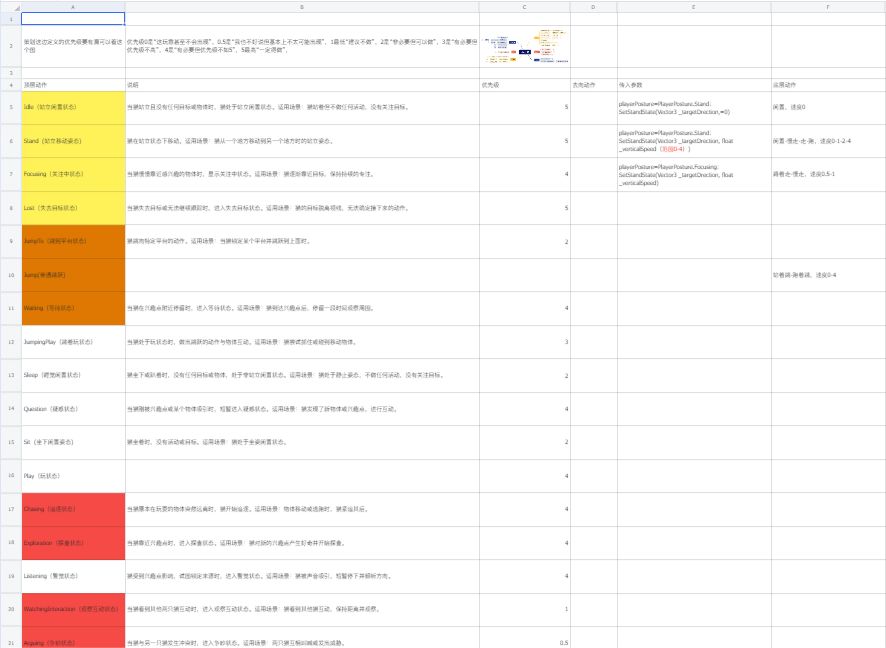
Task: Click the orange 'JumpTo' cell
Action: pyautogui.click(x=73, y=241)
